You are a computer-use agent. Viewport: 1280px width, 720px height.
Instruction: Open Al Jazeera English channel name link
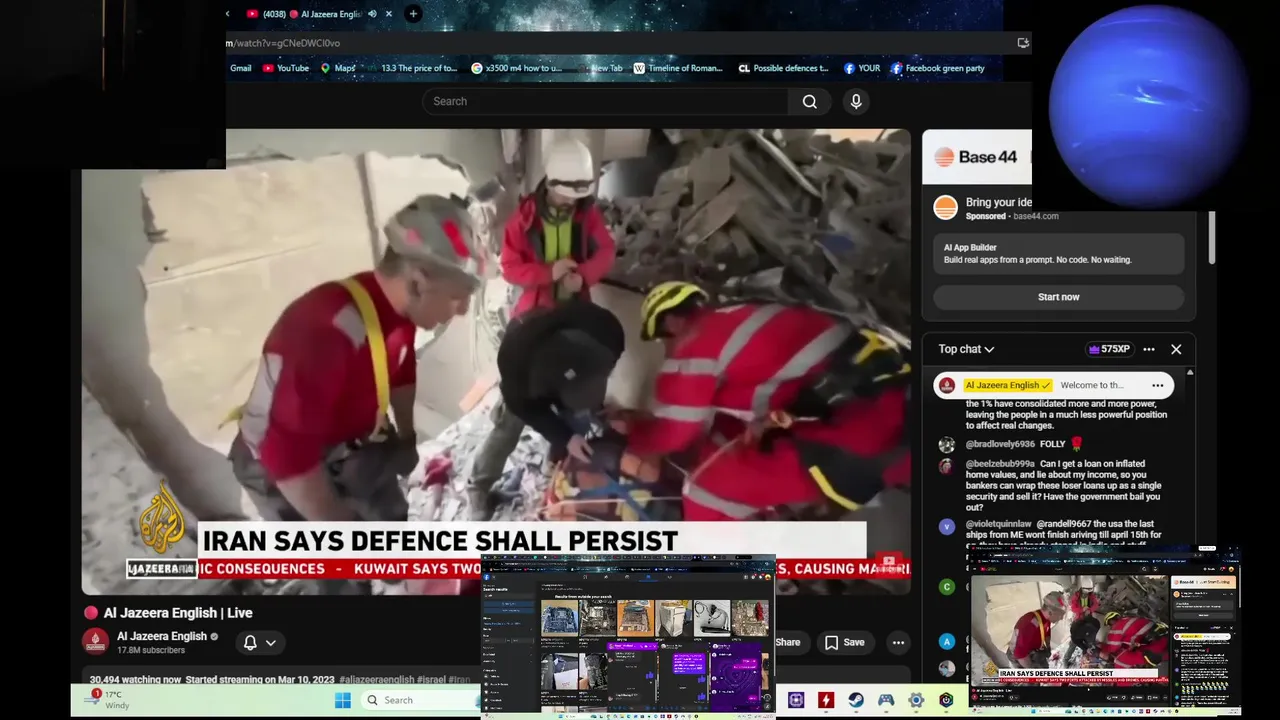tap(161, 636)
